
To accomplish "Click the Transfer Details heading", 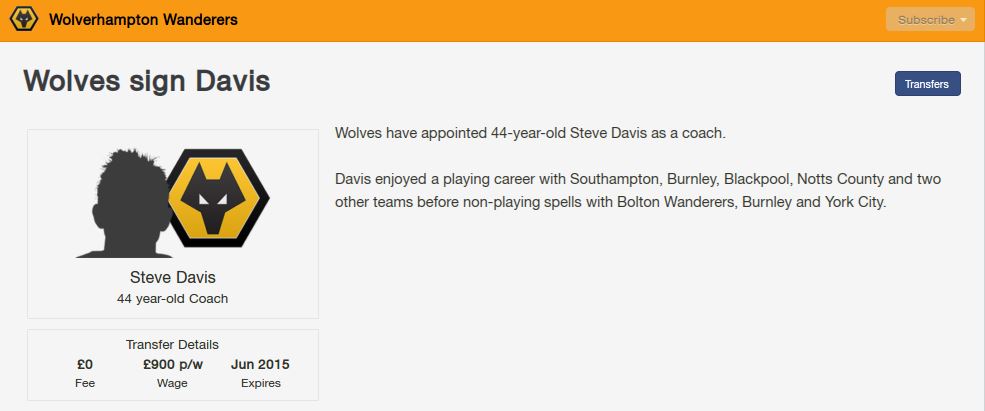I will pos(172,344).
